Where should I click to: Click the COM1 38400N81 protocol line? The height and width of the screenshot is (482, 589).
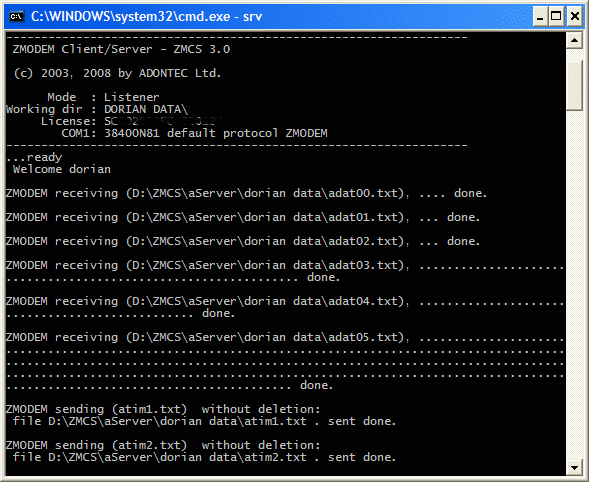coord(194,133)
